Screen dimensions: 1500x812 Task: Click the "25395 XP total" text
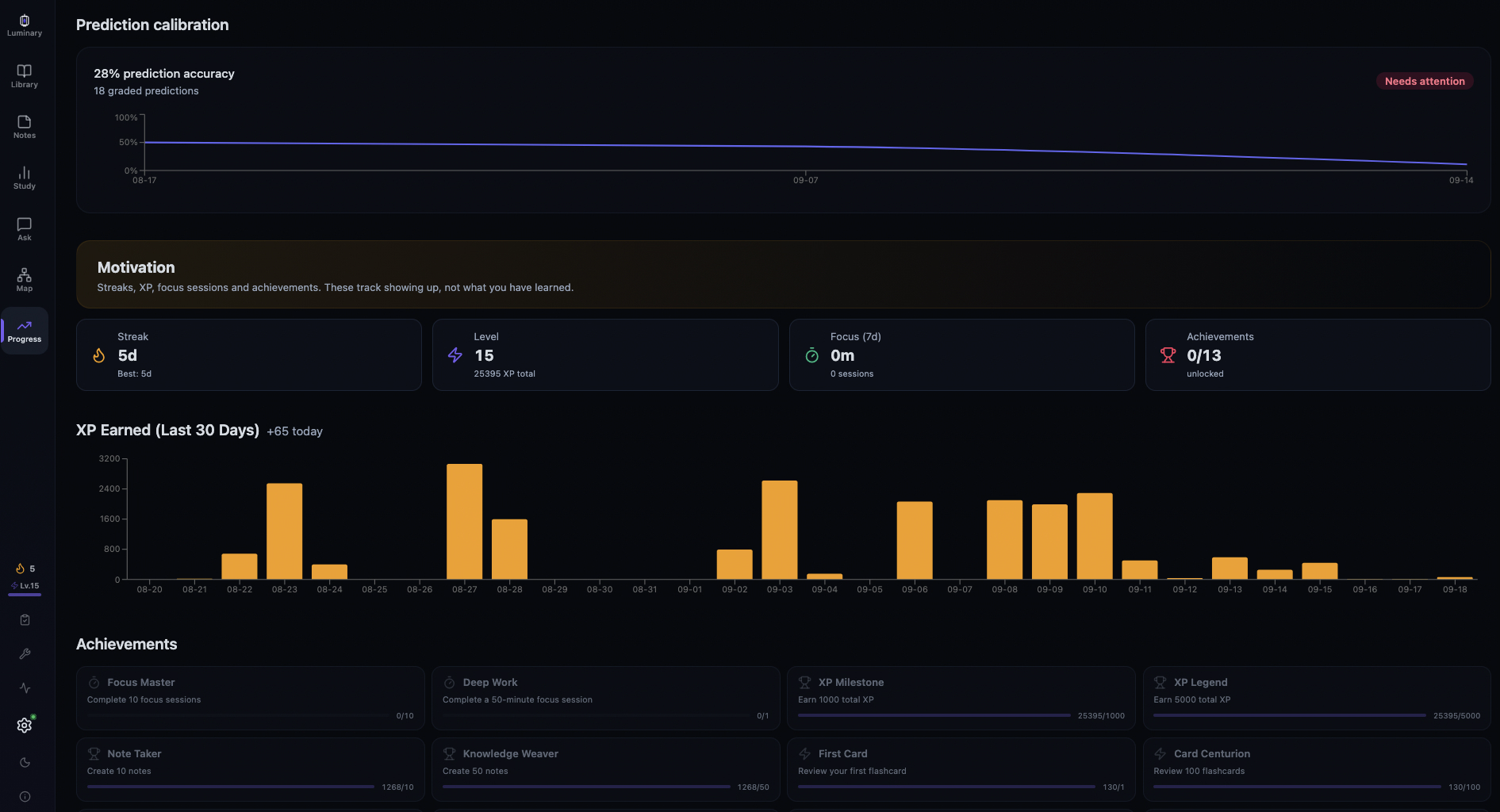(504, 374)
